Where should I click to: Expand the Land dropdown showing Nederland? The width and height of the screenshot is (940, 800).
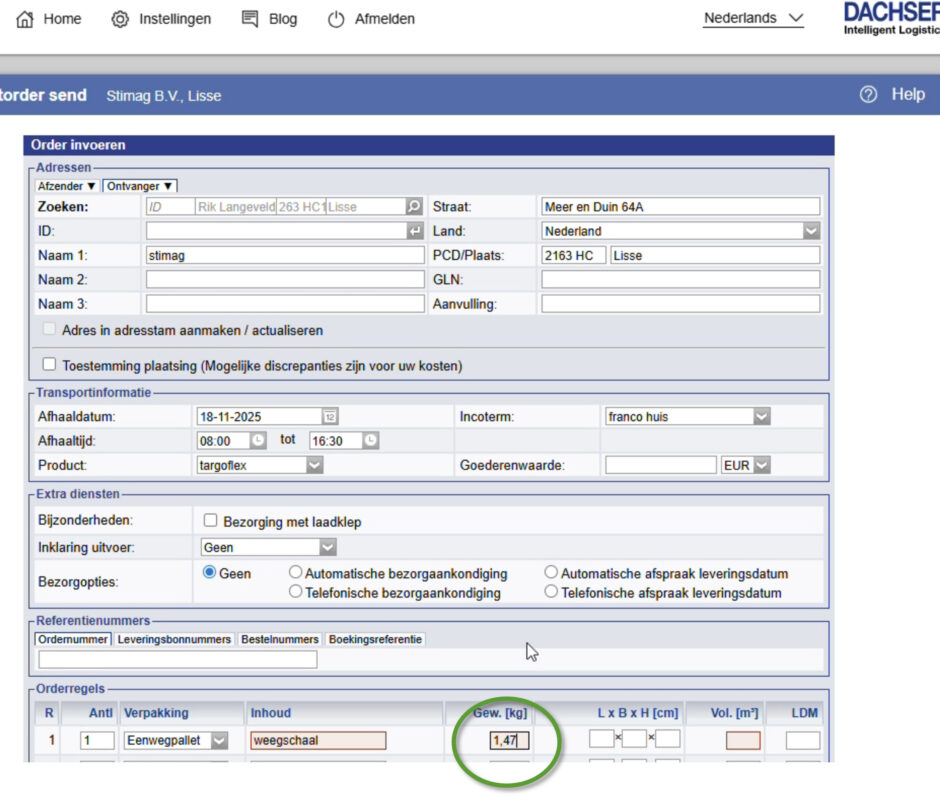[810, 231]
